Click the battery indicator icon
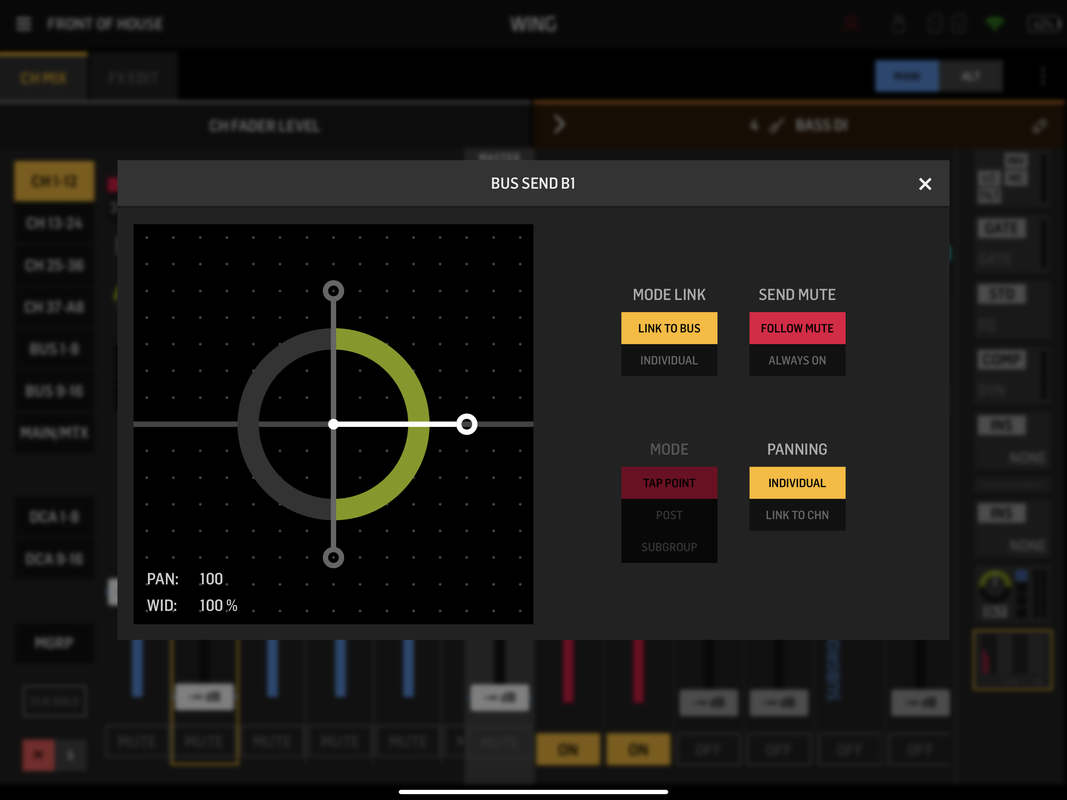 (1045, 24)
